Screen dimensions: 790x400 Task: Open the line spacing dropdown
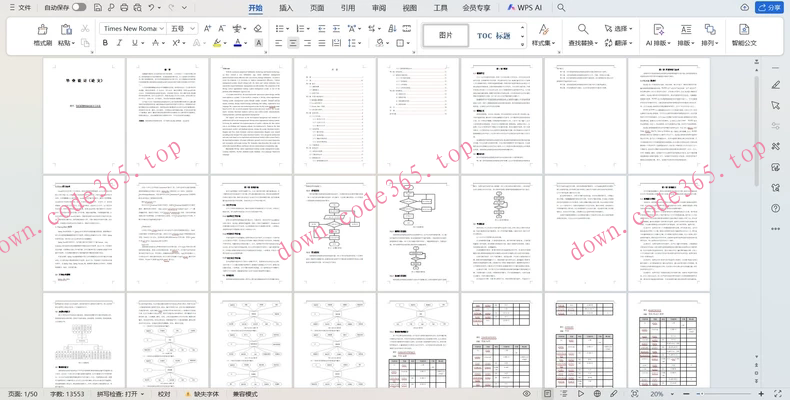[359, 43]
